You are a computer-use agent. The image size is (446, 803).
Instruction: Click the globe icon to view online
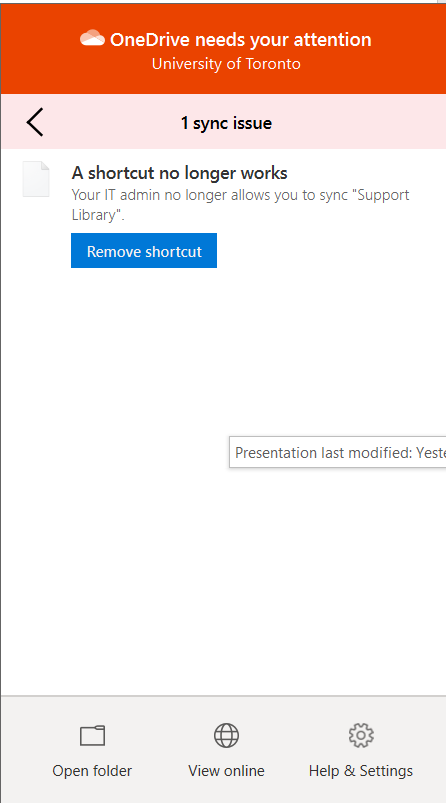pos(226,735)
